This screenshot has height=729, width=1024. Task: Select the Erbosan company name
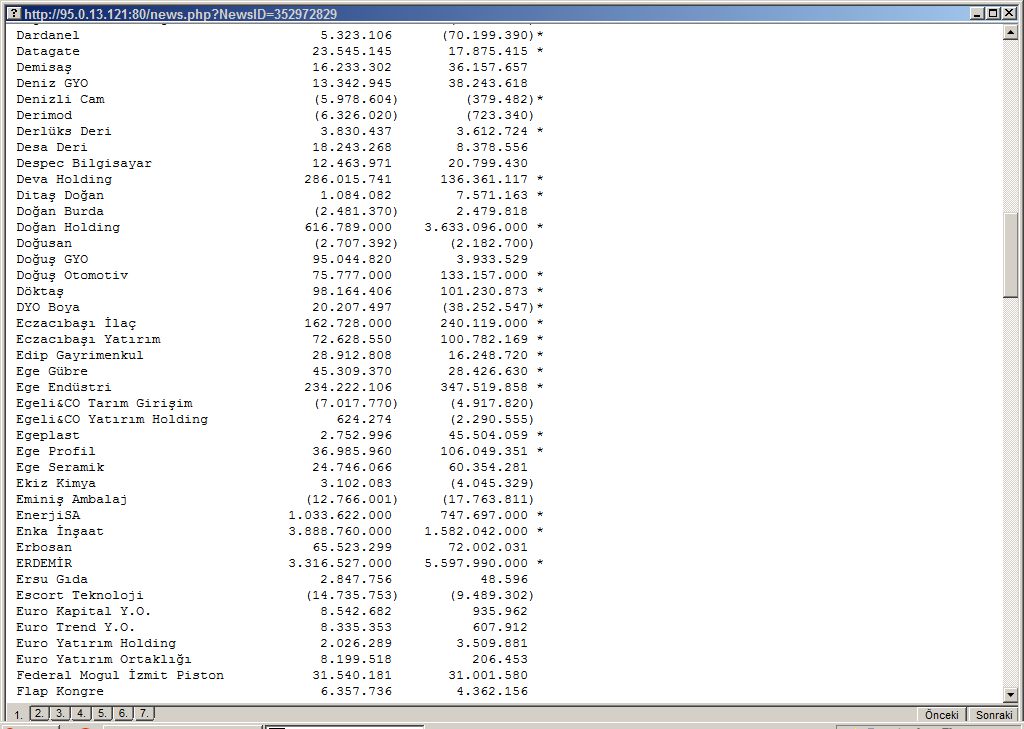[44, 547]
